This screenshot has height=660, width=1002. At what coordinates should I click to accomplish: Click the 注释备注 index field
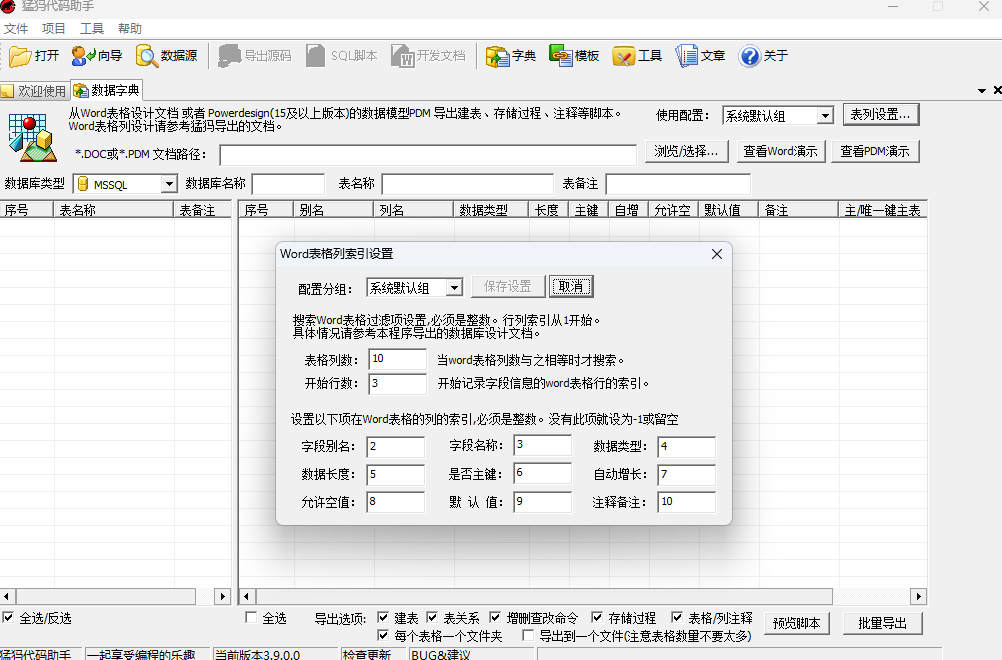[x=686, y=502]
